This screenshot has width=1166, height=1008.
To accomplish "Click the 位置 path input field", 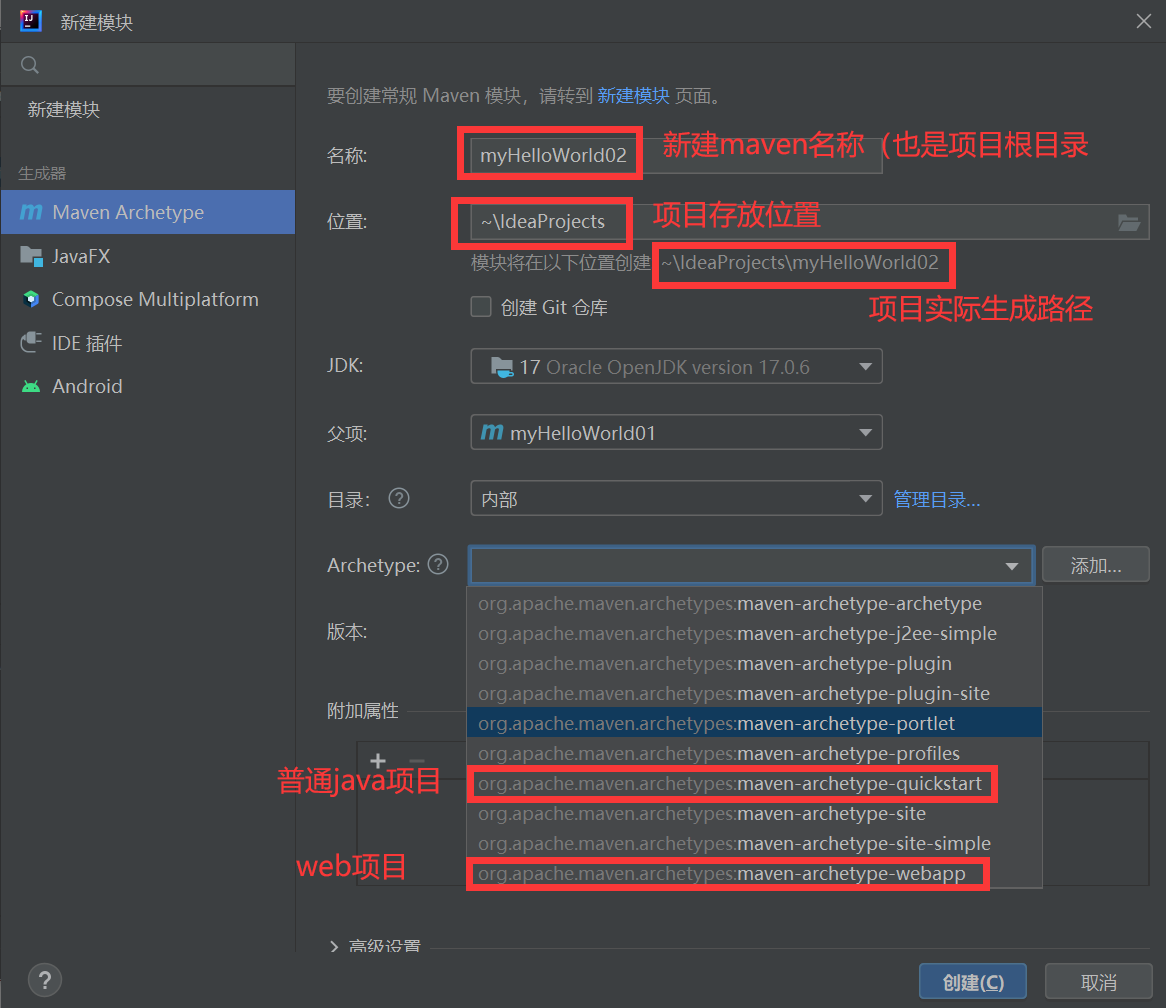I will (810, 222).
